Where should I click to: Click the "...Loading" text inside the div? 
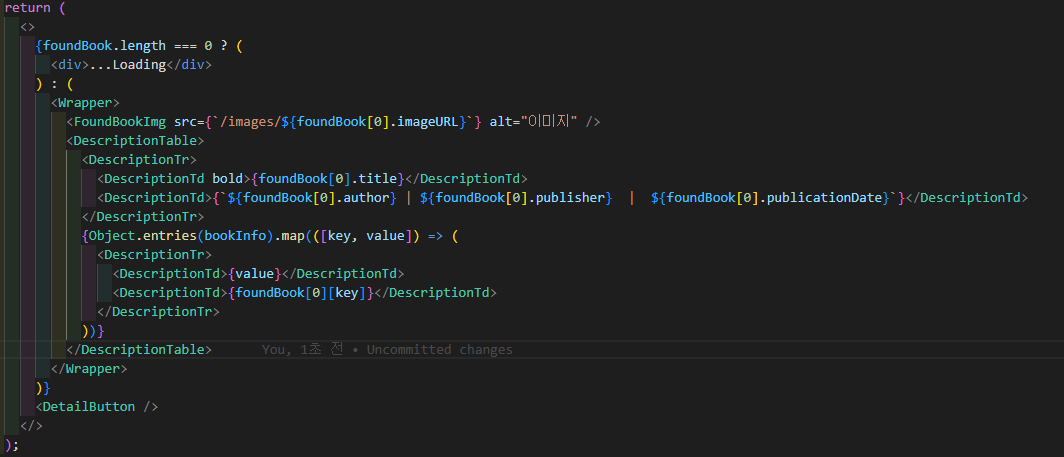(128, 65)
